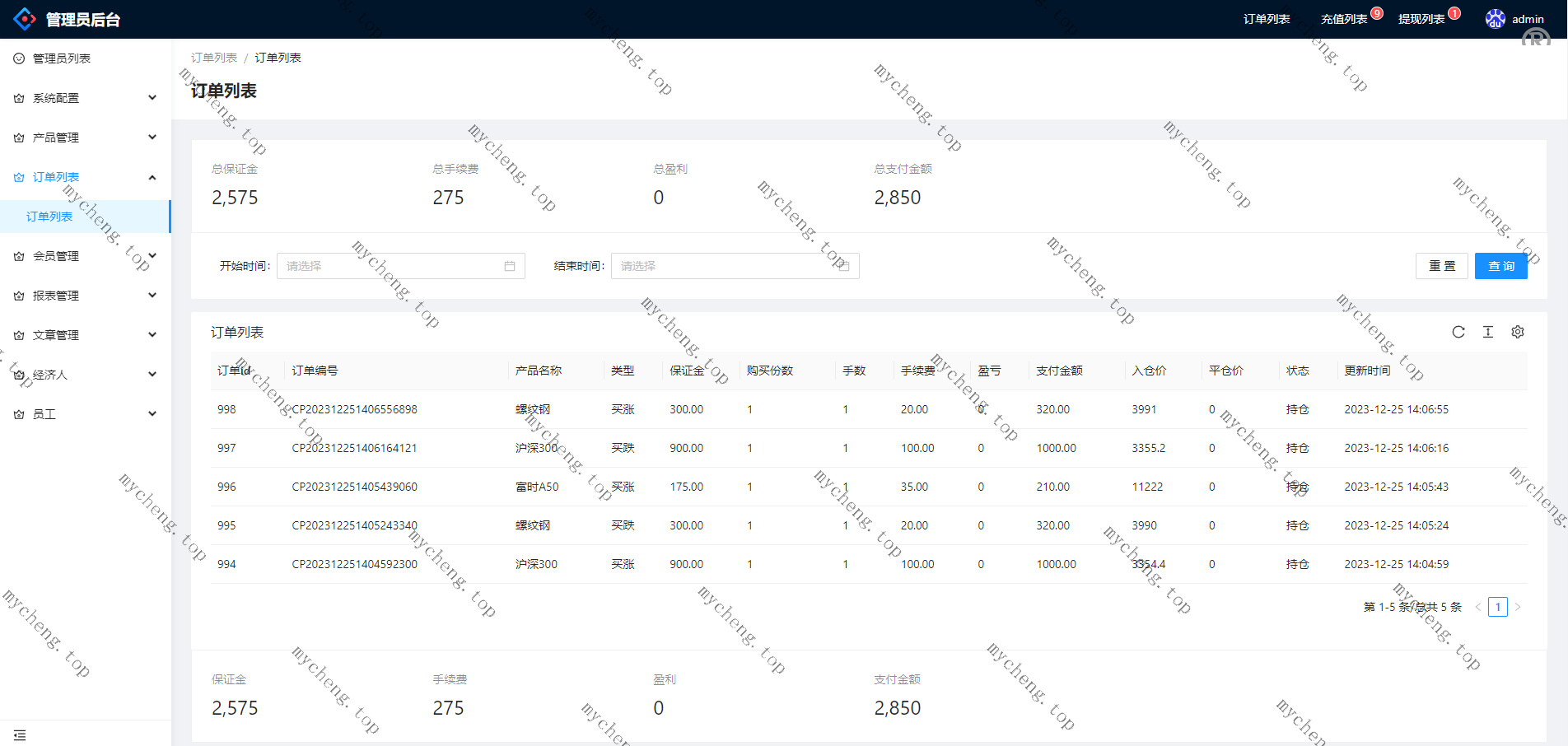1568x746 pixels.
Task: Click the admin avatar icon
Action: point(1495,19)
